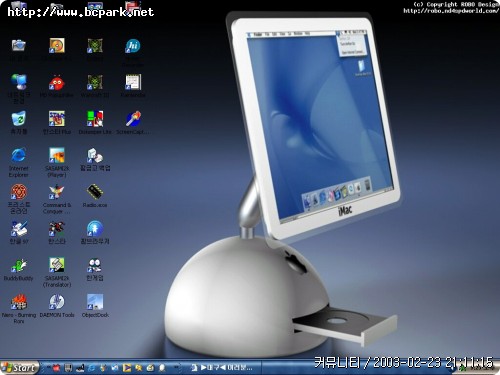500x375 pixels.
Task: Launch the BuddyBuddy messenger shortcut
Action: 19,266
